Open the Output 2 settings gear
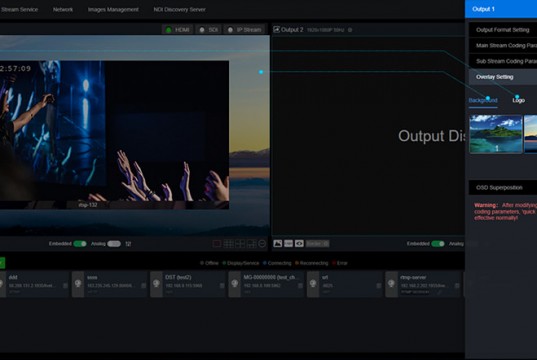The image size is (537, 360). tap(350, 30)
